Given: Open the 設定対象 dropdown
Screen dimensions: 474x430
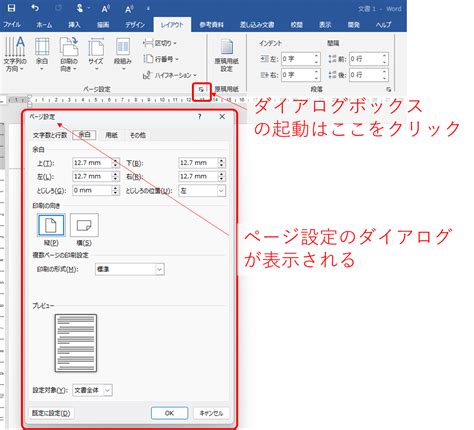Looking at the screenshot, I should [x=92, y=390].
